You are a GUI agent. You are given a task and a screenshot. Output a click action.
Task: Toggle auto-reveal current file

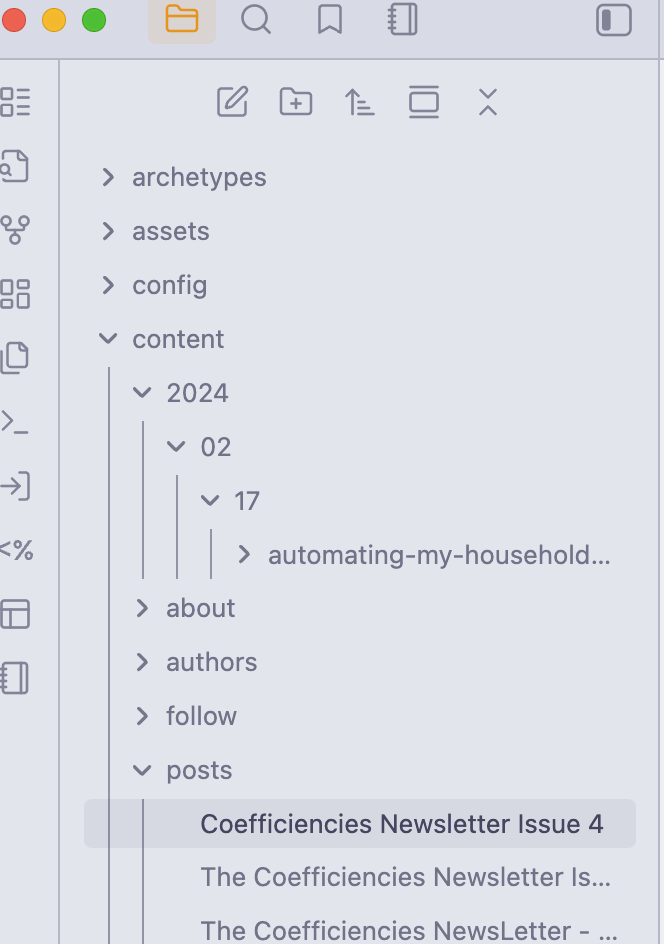tap(424, 102)
